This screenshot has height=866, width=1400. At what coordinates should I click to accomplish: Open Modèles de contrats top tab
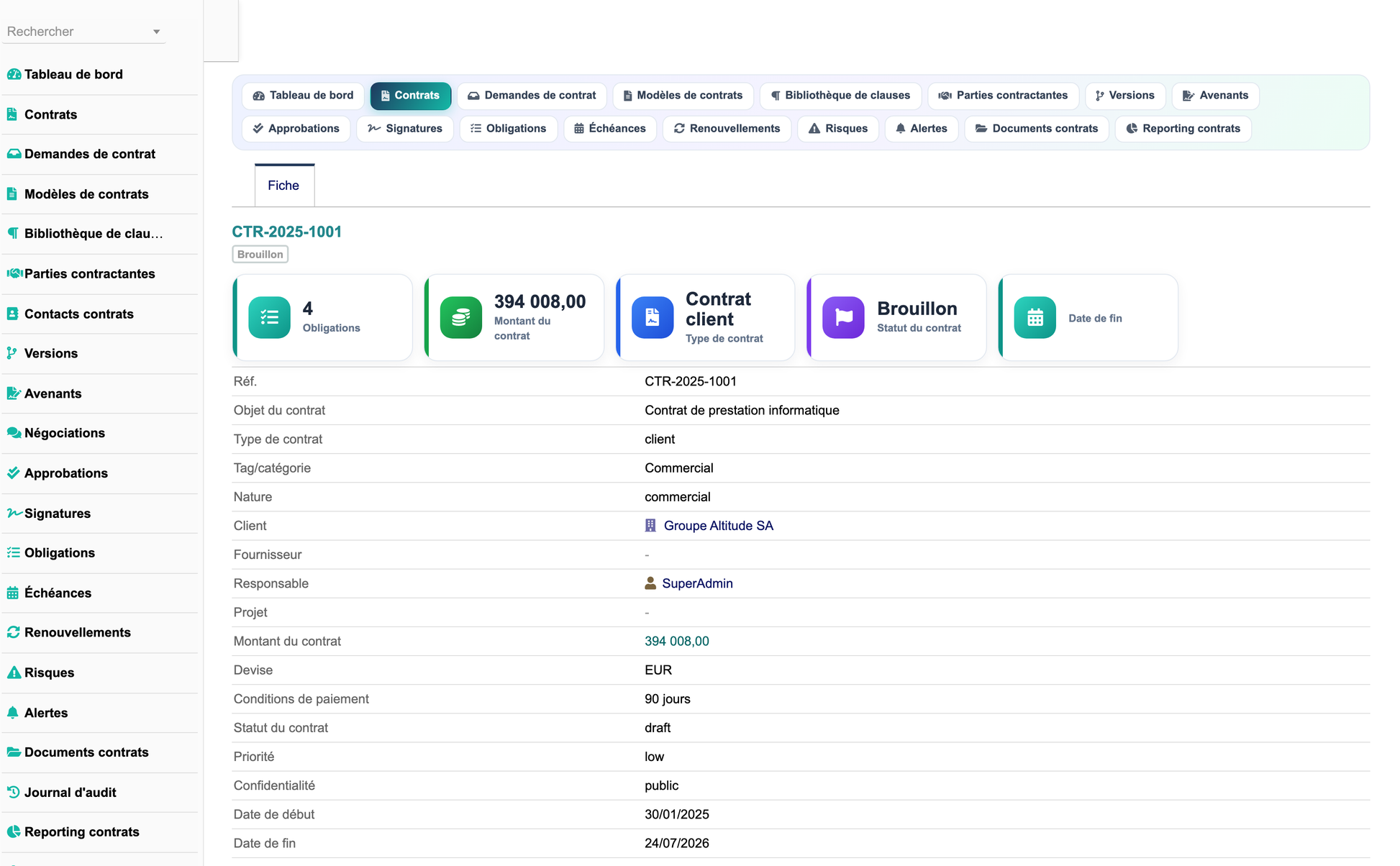[683, 96]
